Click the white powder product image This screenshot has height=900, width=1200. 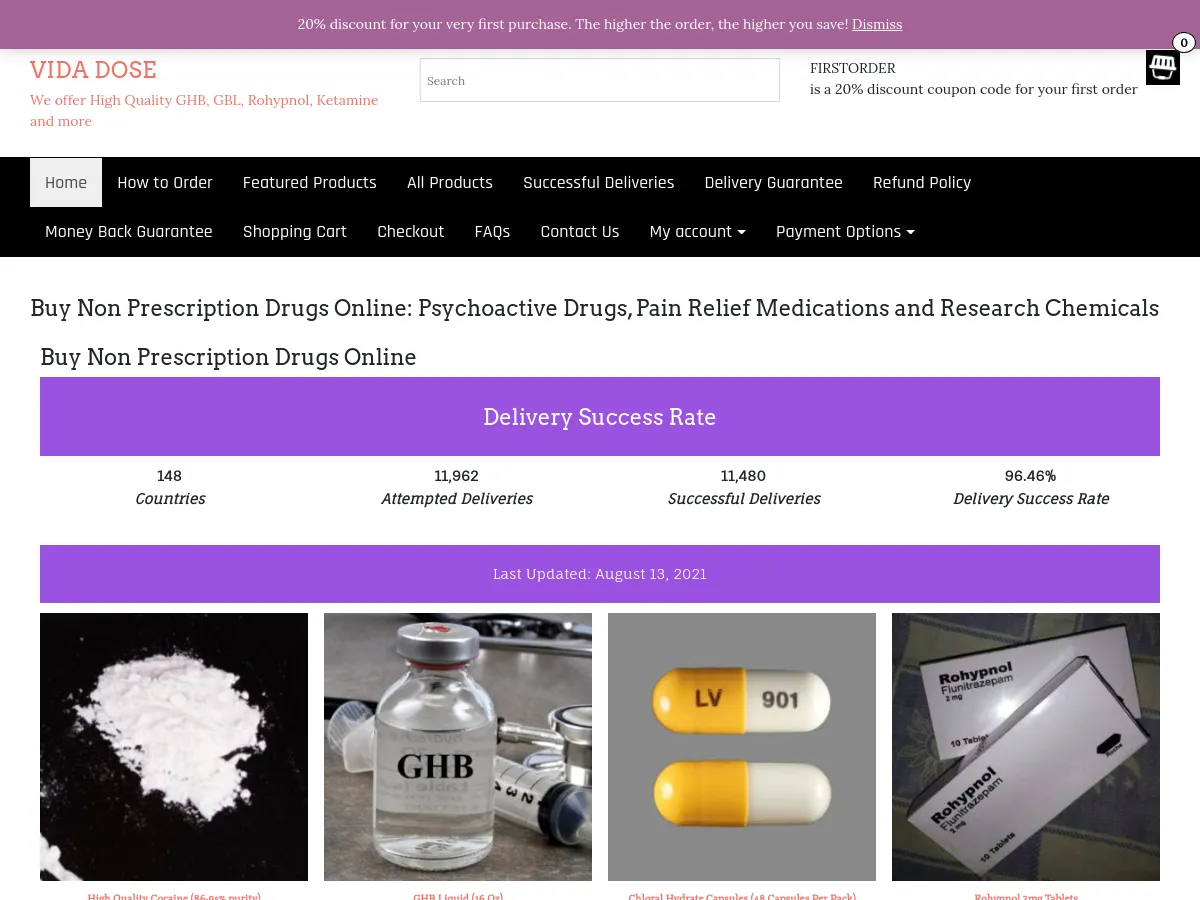[x=174, y=747]
